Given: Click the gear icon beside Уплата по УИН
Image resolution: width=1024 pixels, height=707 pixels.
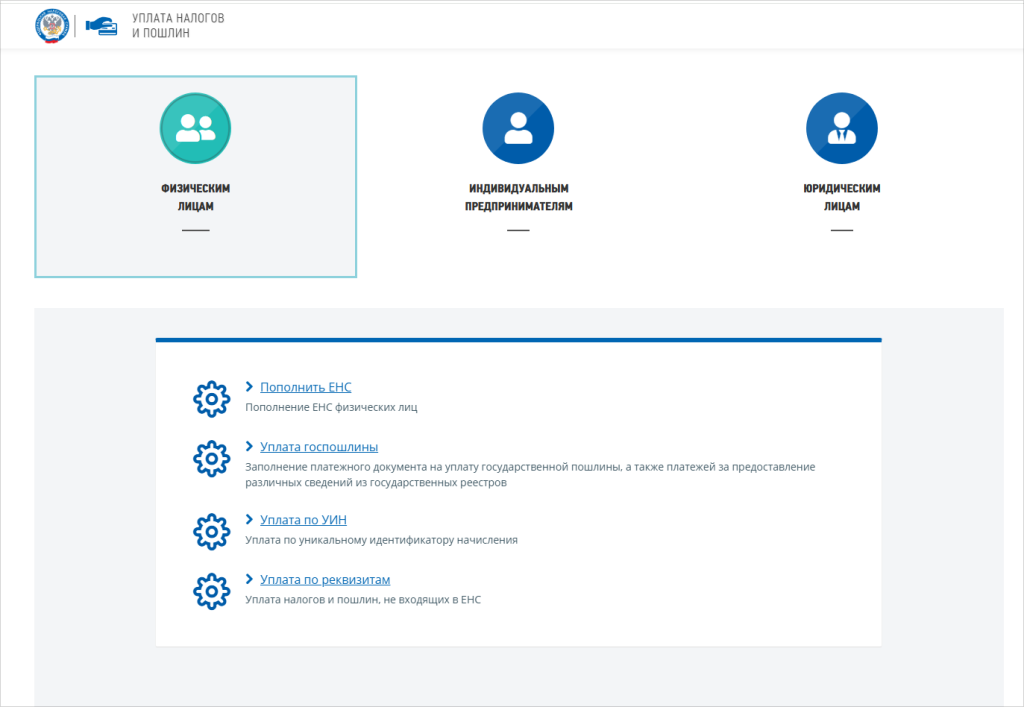Looking at the screenshot, I should tap(210, 530).
